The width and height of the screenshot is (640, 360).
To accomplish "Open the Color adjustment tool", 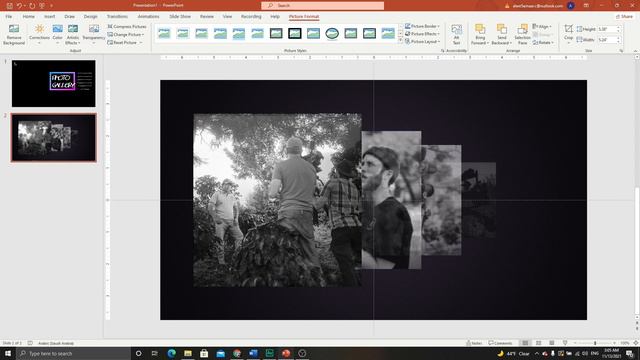I will pos(58,34).
